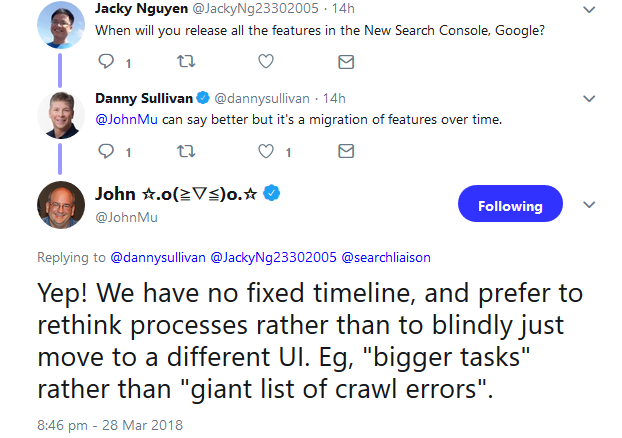The height and width of the screenshot is (438, 622).
Task: Click @dannysullivan in Replying to line
Action: [157, 257]
